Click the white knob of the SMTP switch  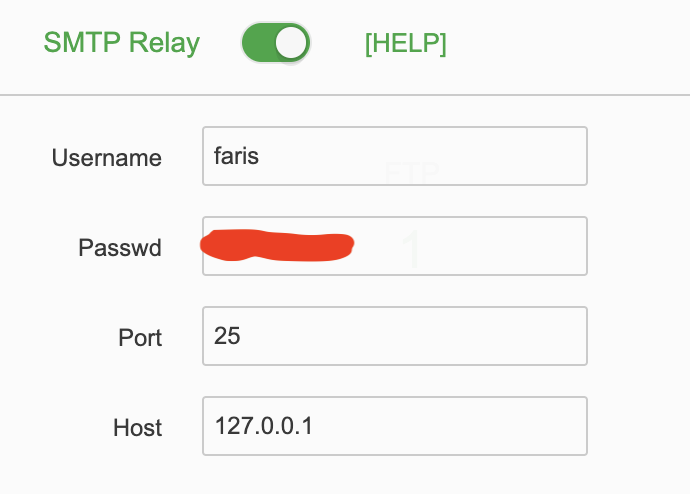coord(291,43)
